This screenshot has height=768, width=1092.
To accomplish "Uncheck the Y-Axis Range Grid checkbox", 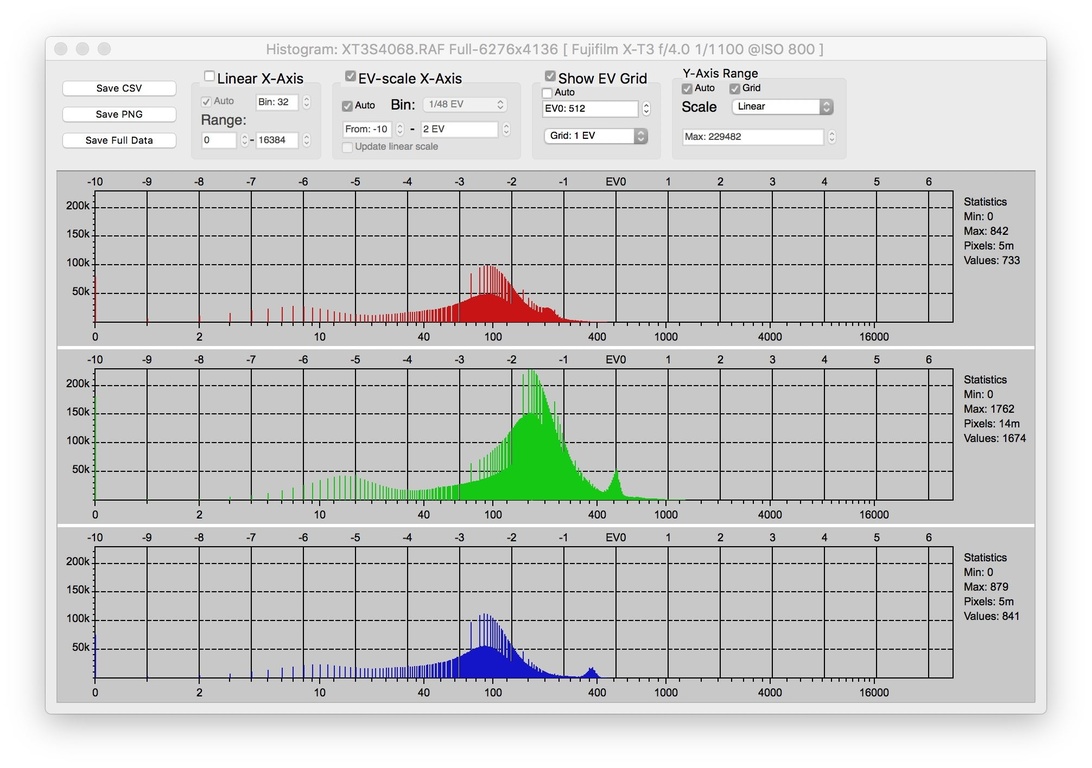I will pyautogui.click(x=735, y=88).
